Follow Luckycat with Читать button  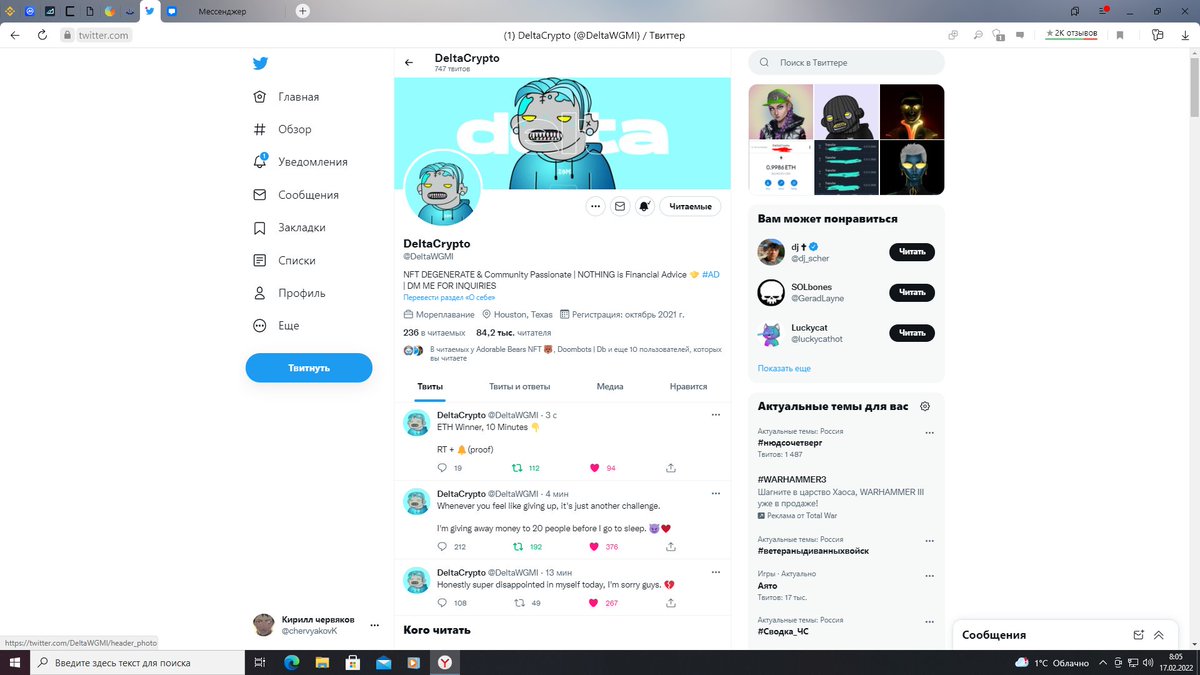pos(912,333)
